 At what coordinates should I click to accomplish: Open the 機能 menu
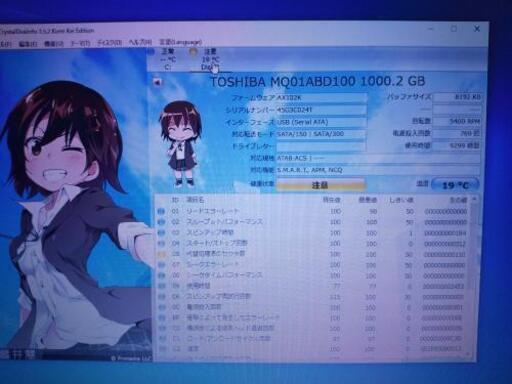coord(54,44)
